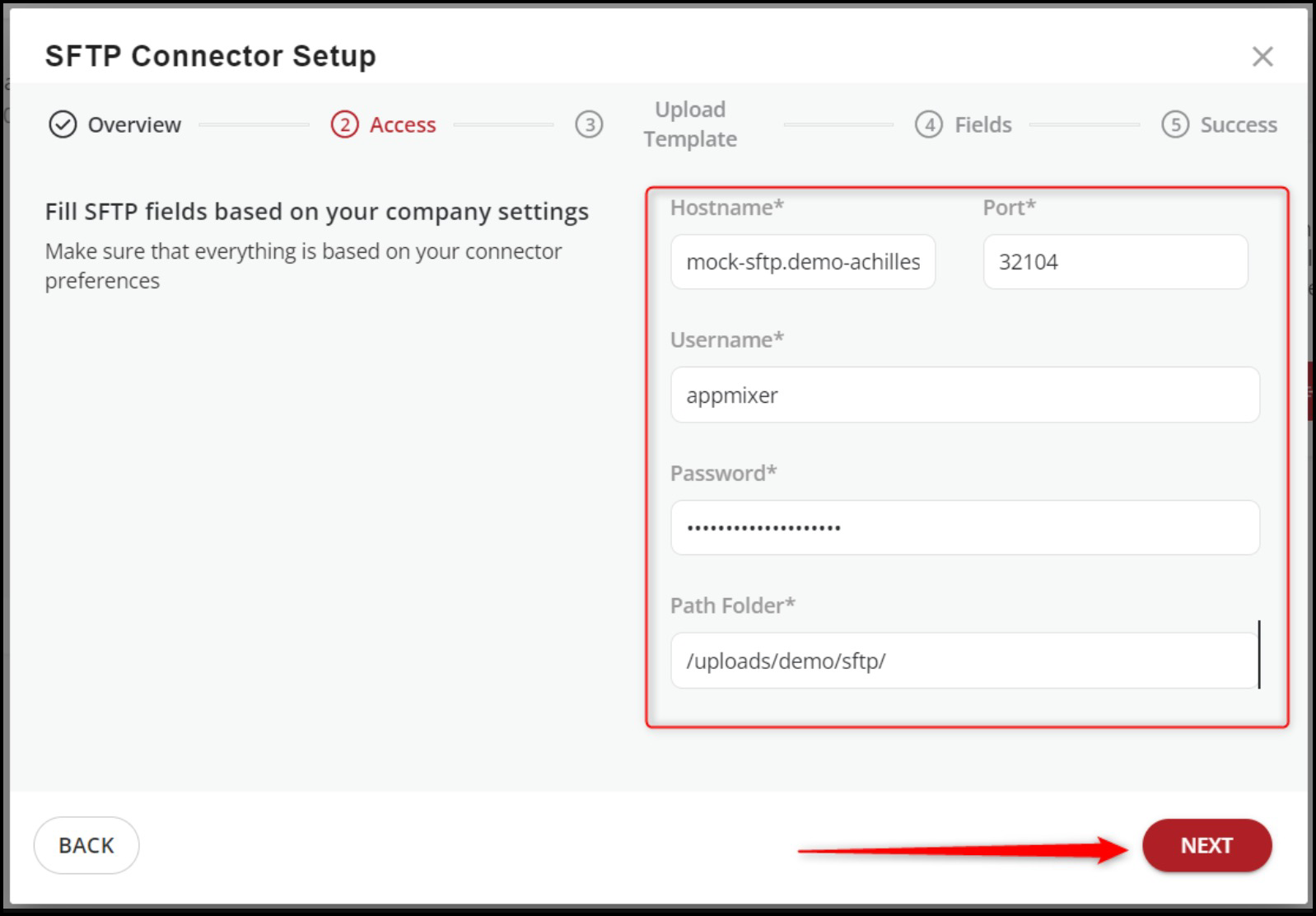
Task: Select the Success step label
Action: [1238, 124]
